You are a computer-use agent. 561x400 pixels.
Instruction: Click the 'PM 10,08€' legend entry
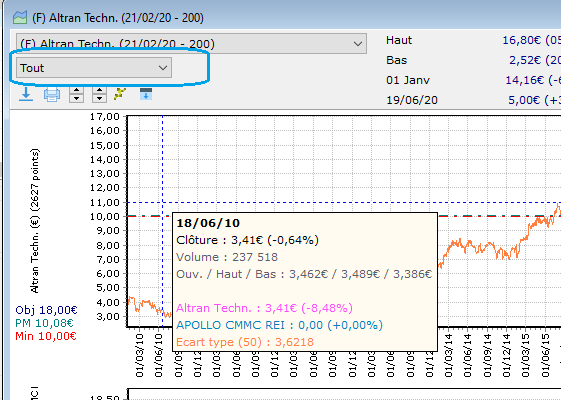tap(44, 323)
